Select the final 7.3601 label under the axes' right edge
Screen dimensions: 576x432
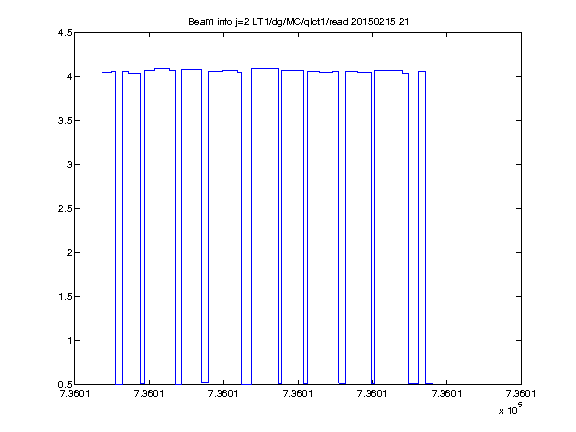(521, 394)
